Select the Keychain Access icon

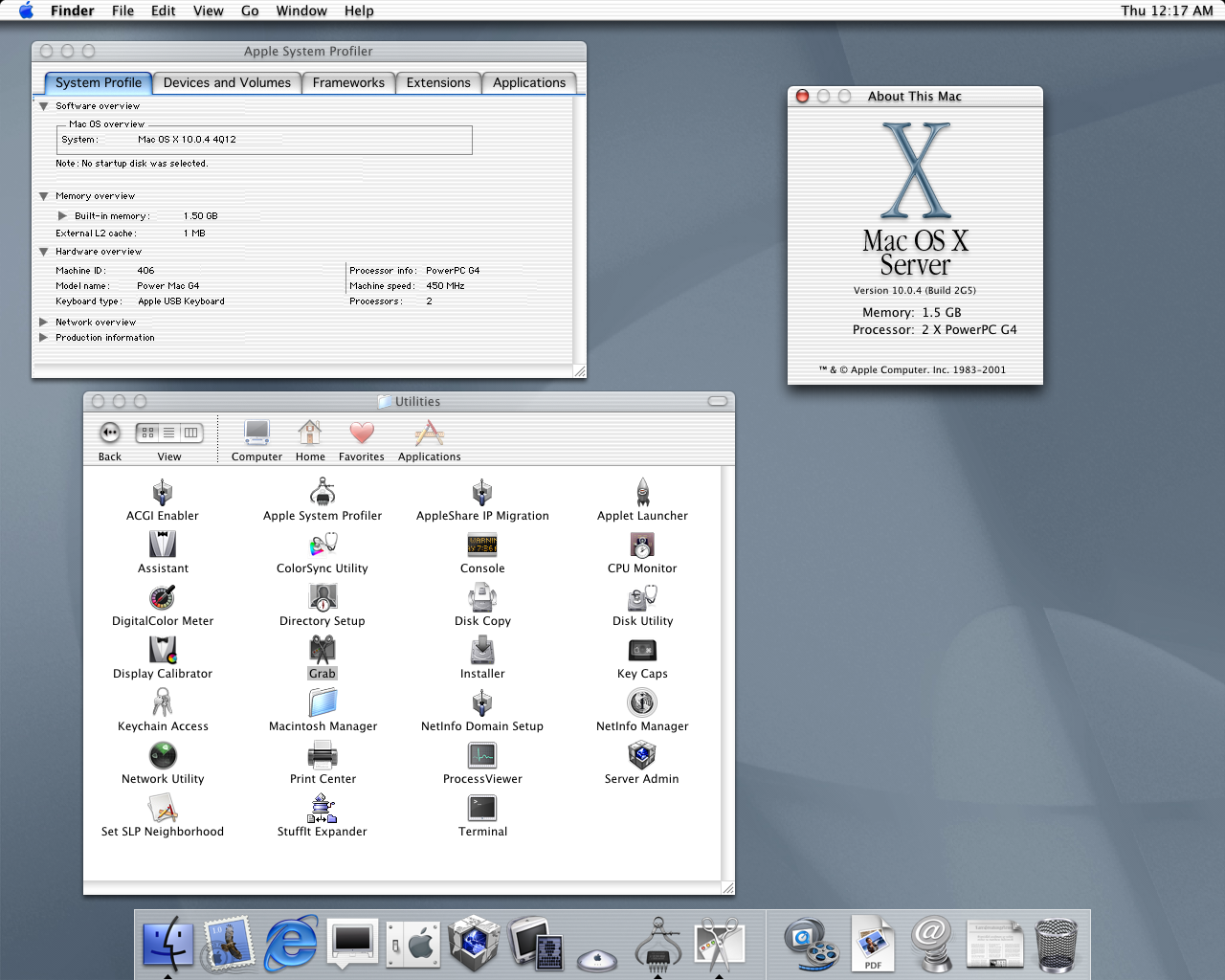[163, 704]
